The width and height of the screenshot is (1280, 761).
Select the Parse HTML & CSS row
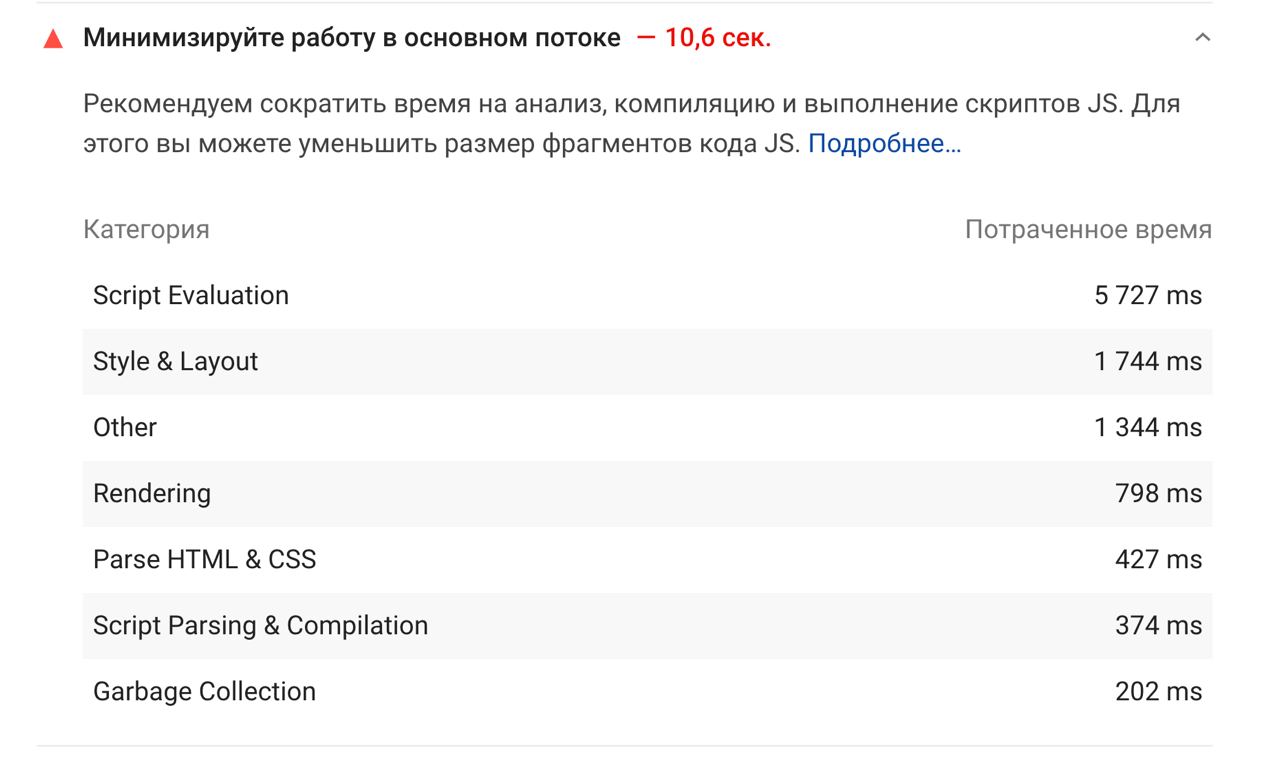[647, 560]
